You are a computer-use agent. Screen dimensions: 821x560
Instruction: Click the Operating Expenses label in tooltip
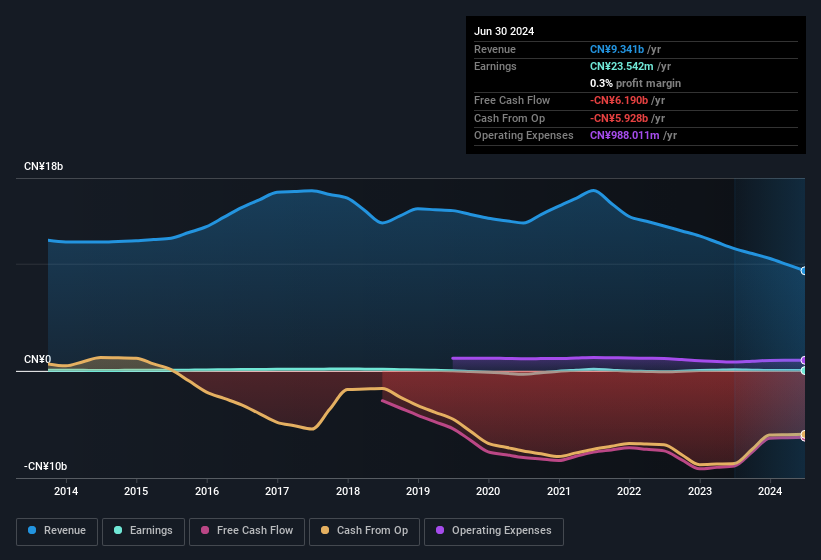524,136
